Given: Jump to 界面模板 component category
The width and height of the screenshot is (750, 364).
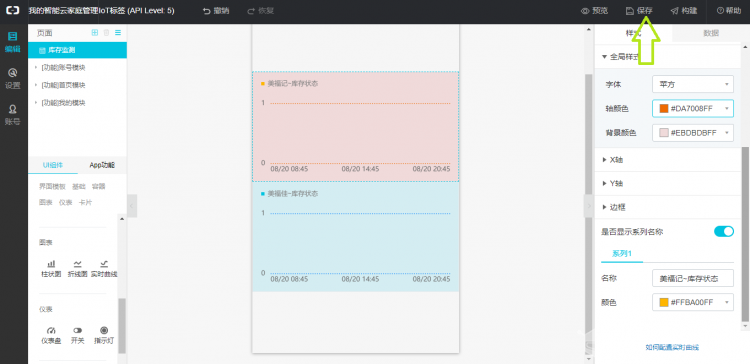Looking at the screenshot, I should pyautogui.click(x=53, y=186).
